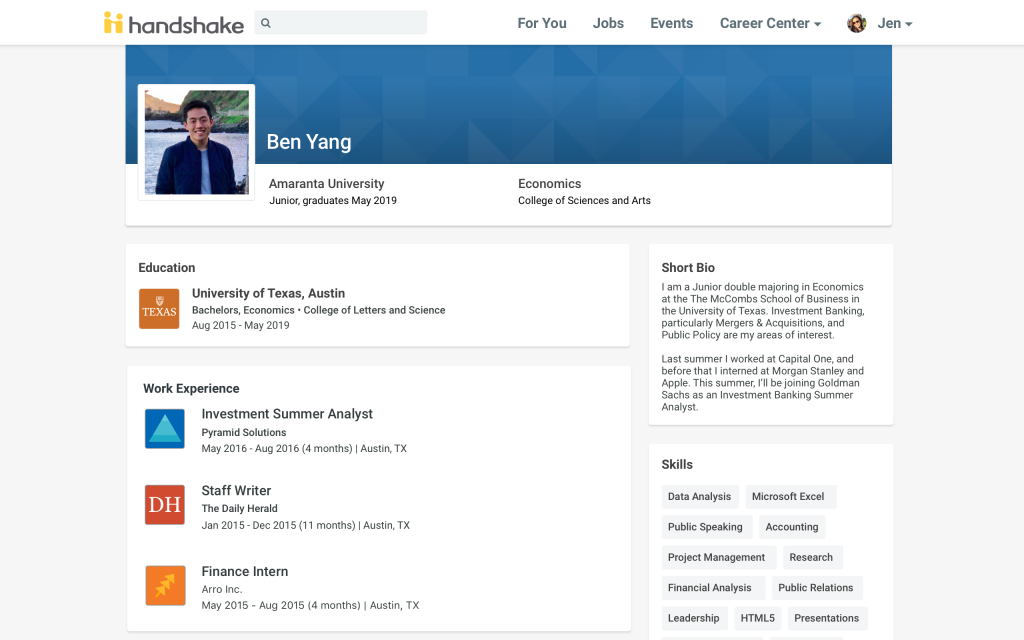Navigate to Events in the navbar

tap(671, 23)
